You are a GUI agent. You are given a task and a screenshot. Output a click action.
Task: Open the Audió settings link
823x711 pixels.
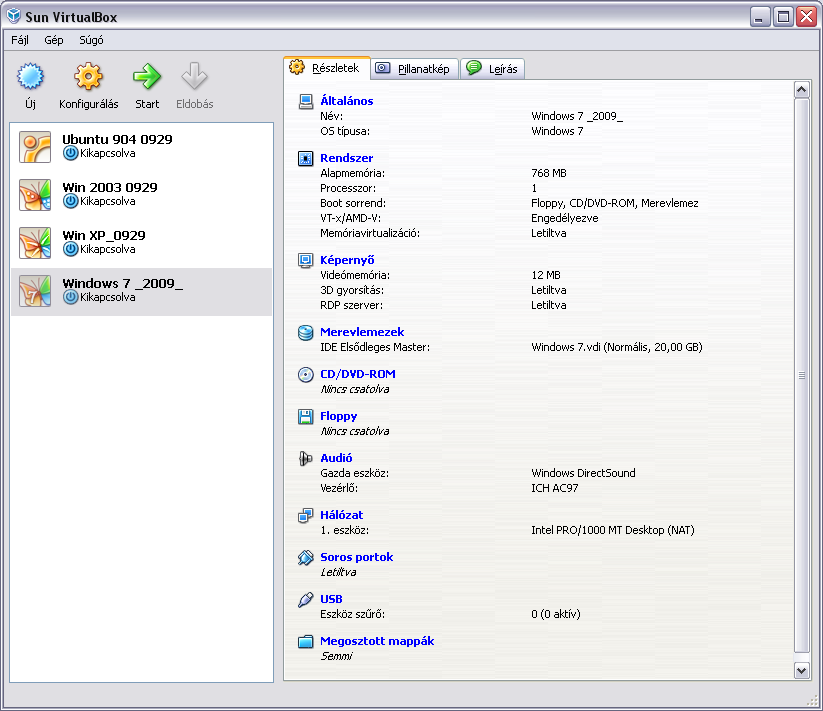(336, 459)
